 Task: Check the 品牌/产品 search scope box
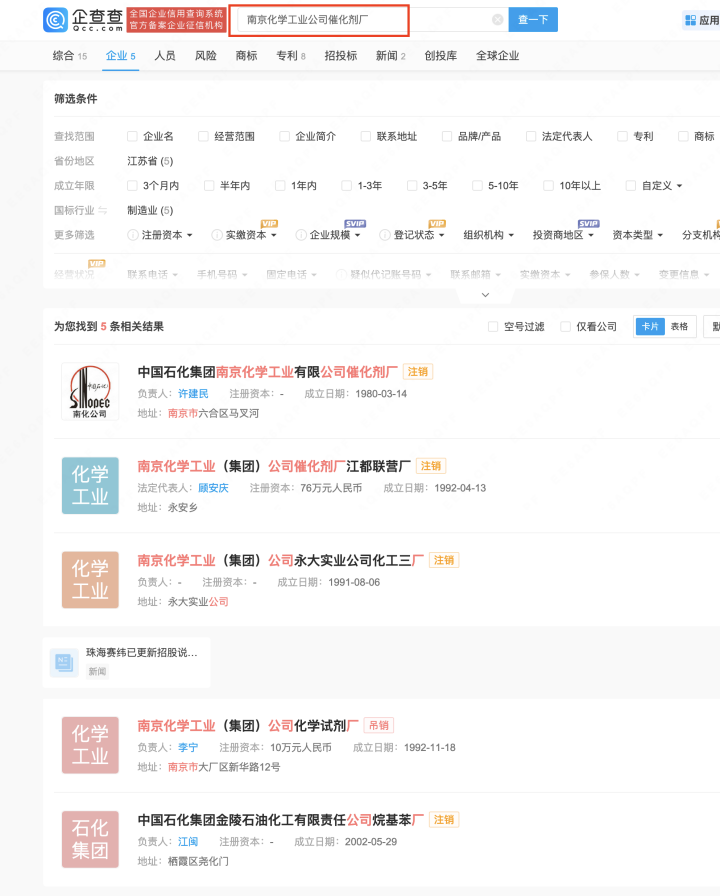(447, 136)
